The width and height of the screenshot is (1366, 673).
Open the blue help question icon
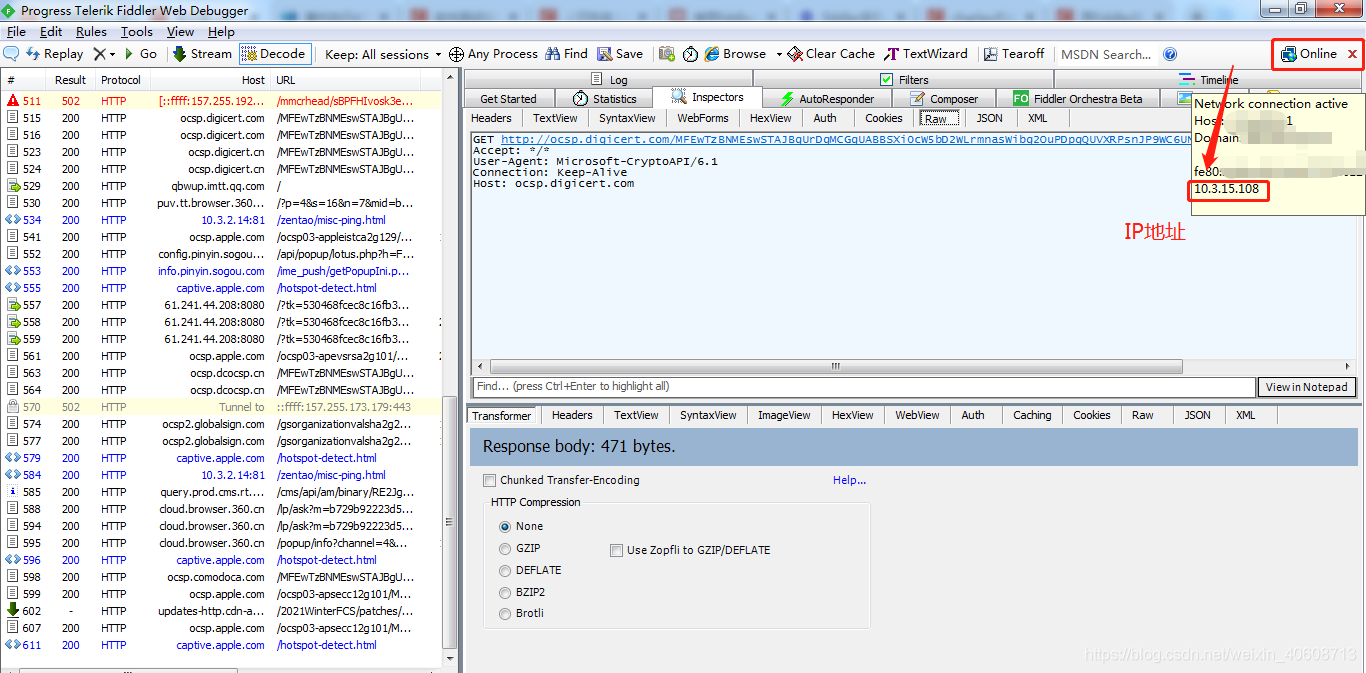tap(1170, 54)
